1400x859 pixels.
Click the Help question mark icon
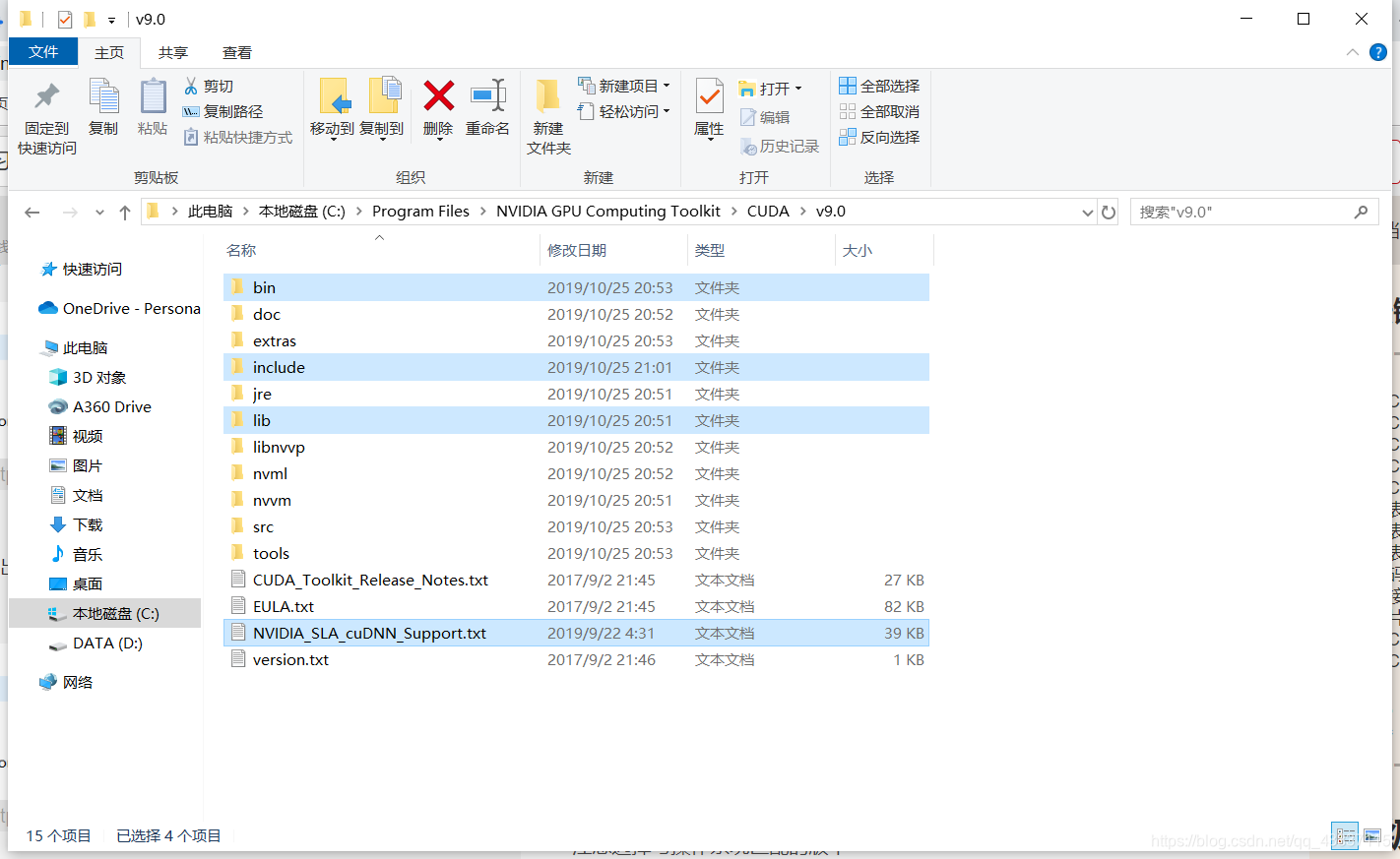tap(1378, 52)
